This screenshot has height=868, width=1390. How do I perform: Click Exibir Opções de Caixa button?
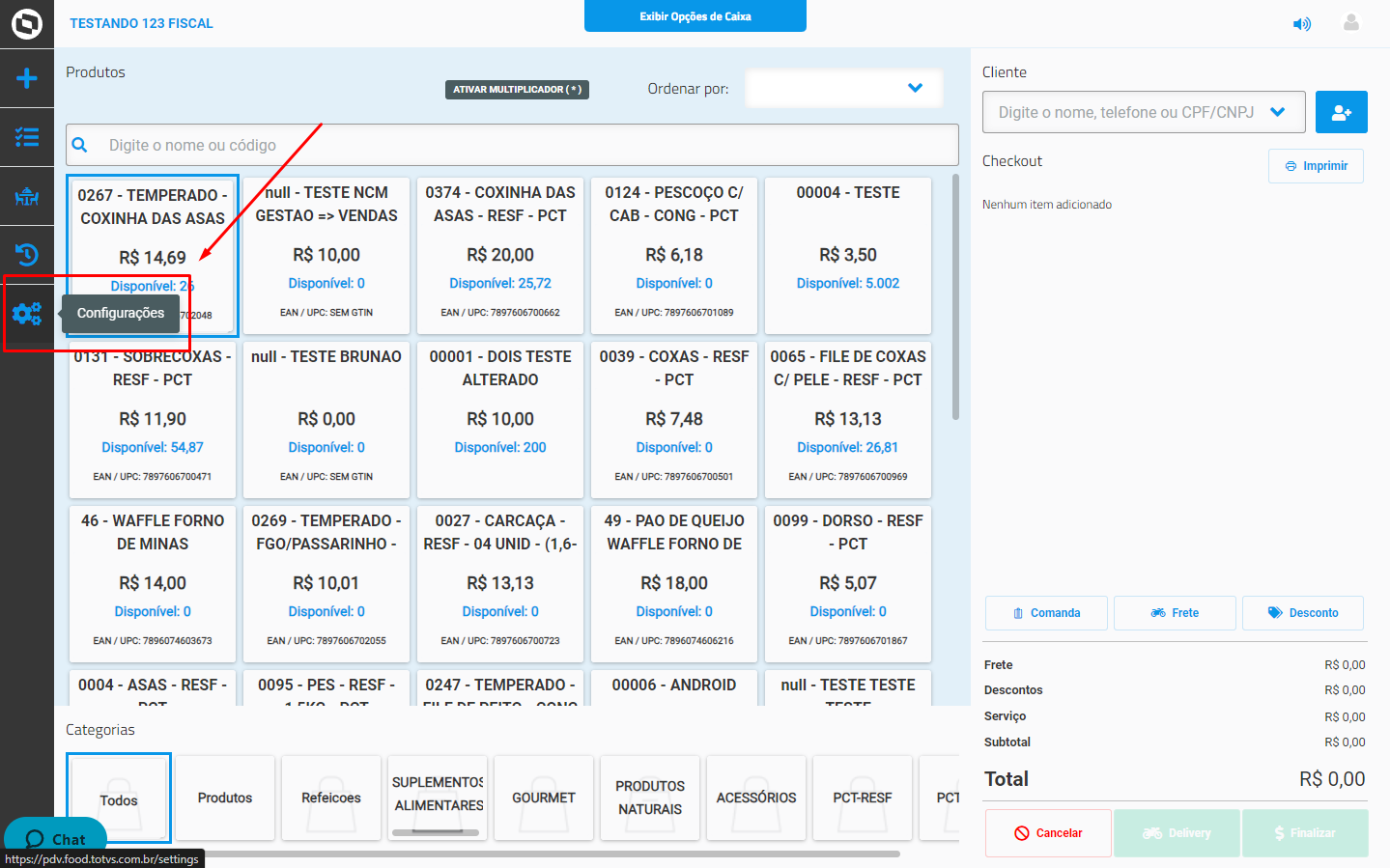point(695,16)
